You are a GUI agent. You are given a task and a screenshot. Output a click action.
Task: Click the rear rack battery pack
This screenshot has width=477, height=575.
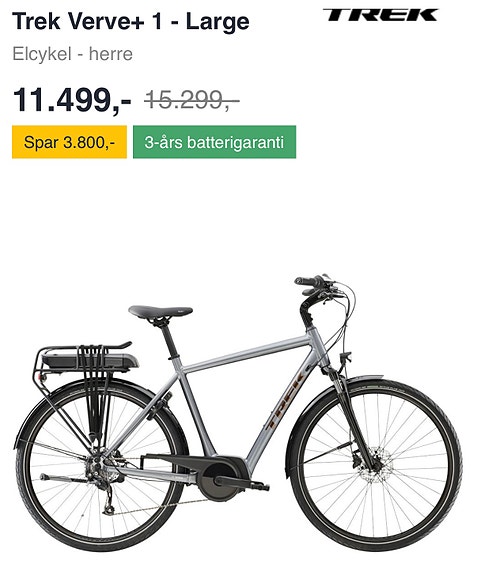click(x=90, y=360)
